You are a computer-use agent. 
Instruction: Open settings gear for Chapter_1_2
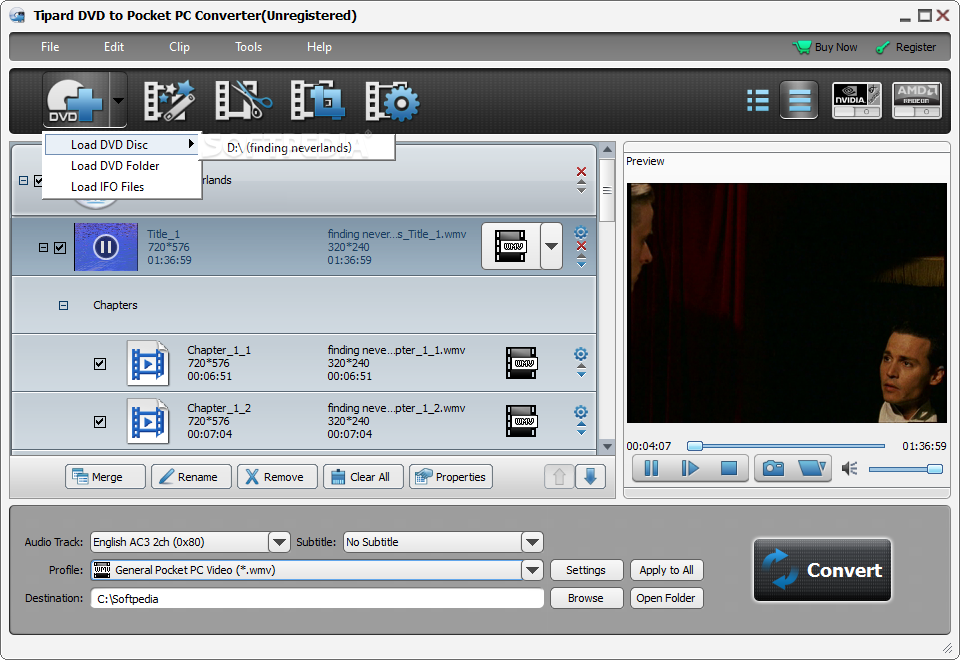coord(580,412)
